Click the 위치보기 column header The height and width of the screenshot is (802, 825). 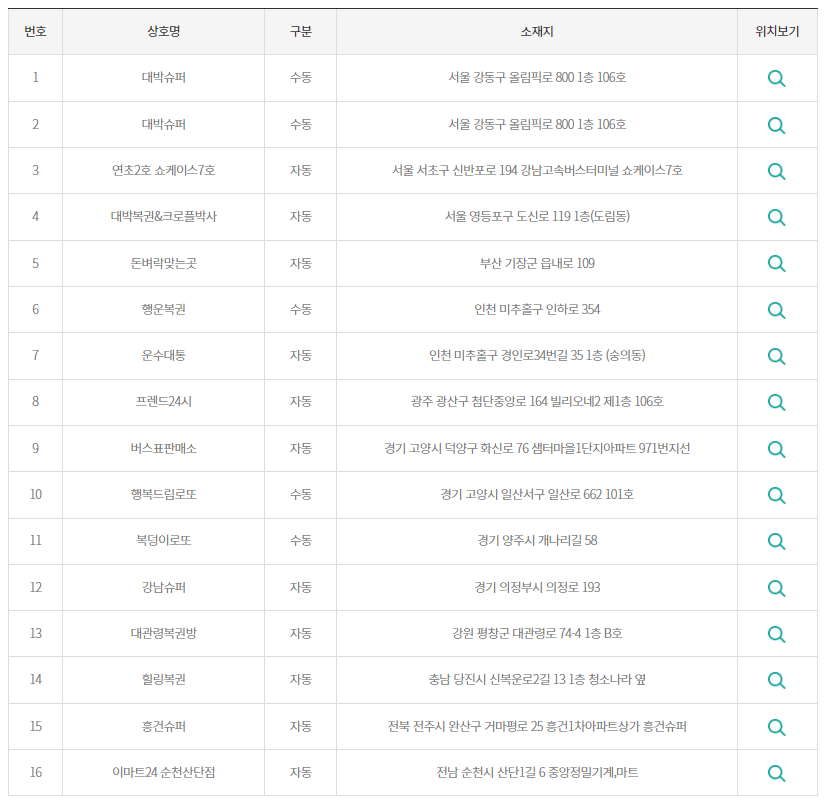[x=777, y=32]
